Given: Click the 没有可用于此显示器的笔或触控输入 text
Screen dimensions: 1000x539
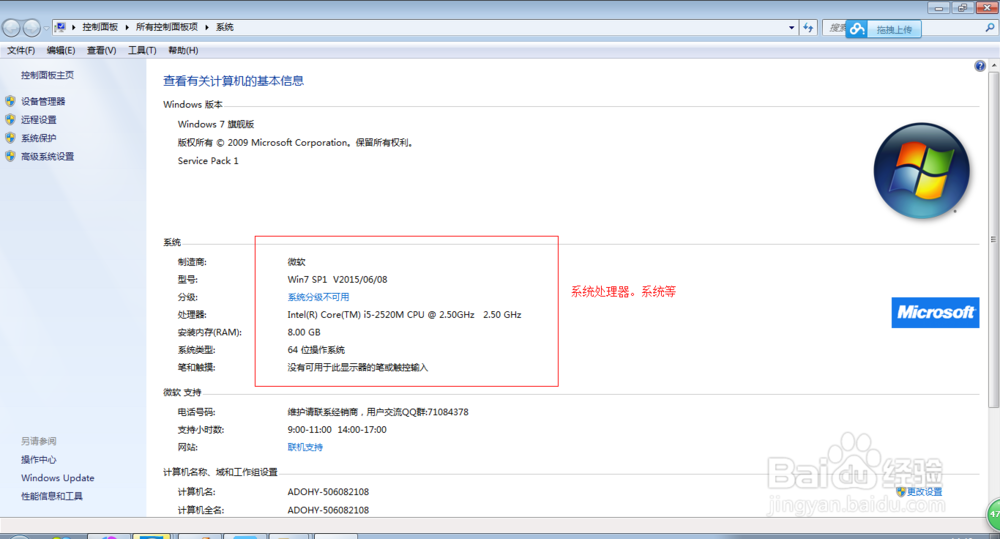Looking at the screenshot, I should (357, 368).
